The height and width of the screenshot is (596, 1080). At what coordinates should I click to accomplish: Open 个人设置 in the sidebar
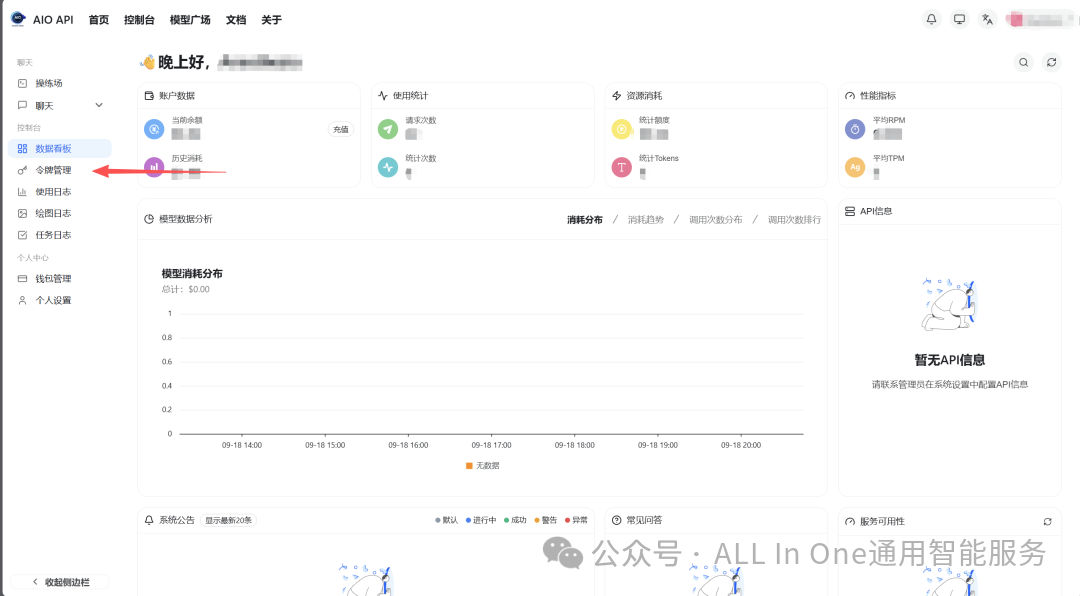(60, 300)
